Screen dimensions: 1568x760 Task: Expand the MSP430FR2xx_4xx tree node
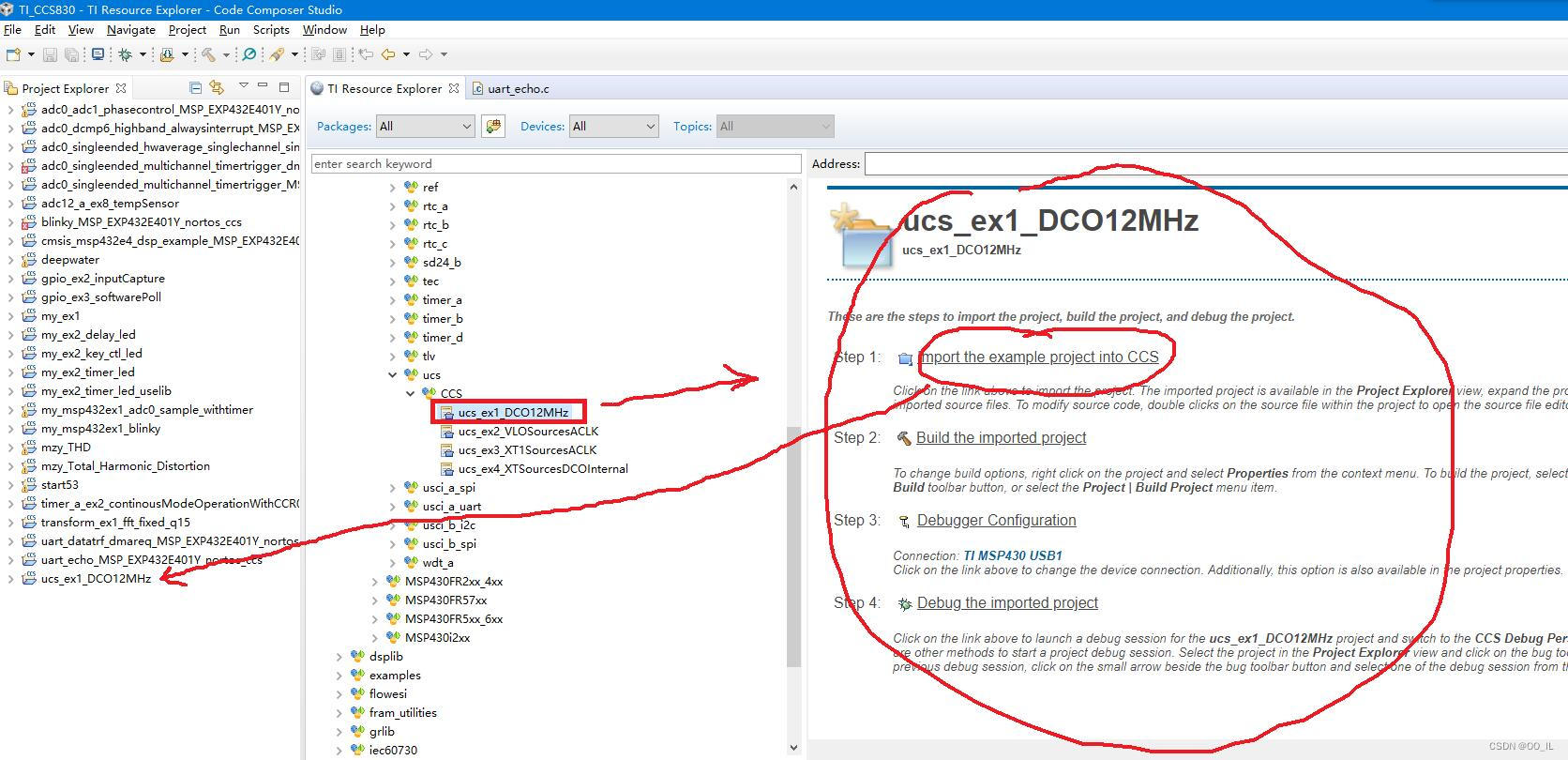375,581
